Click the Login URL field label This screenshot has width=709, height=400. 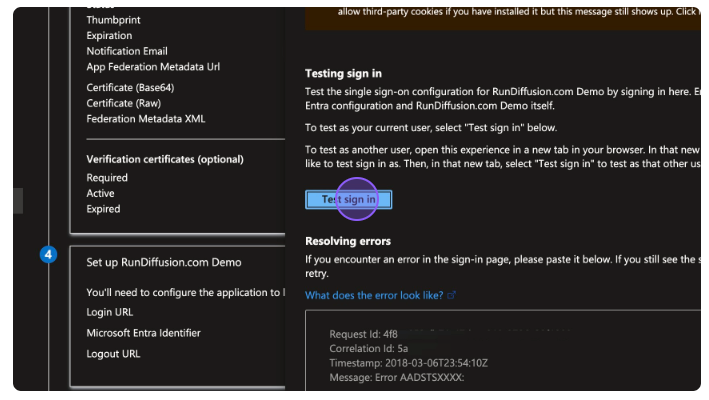[109, 312]
